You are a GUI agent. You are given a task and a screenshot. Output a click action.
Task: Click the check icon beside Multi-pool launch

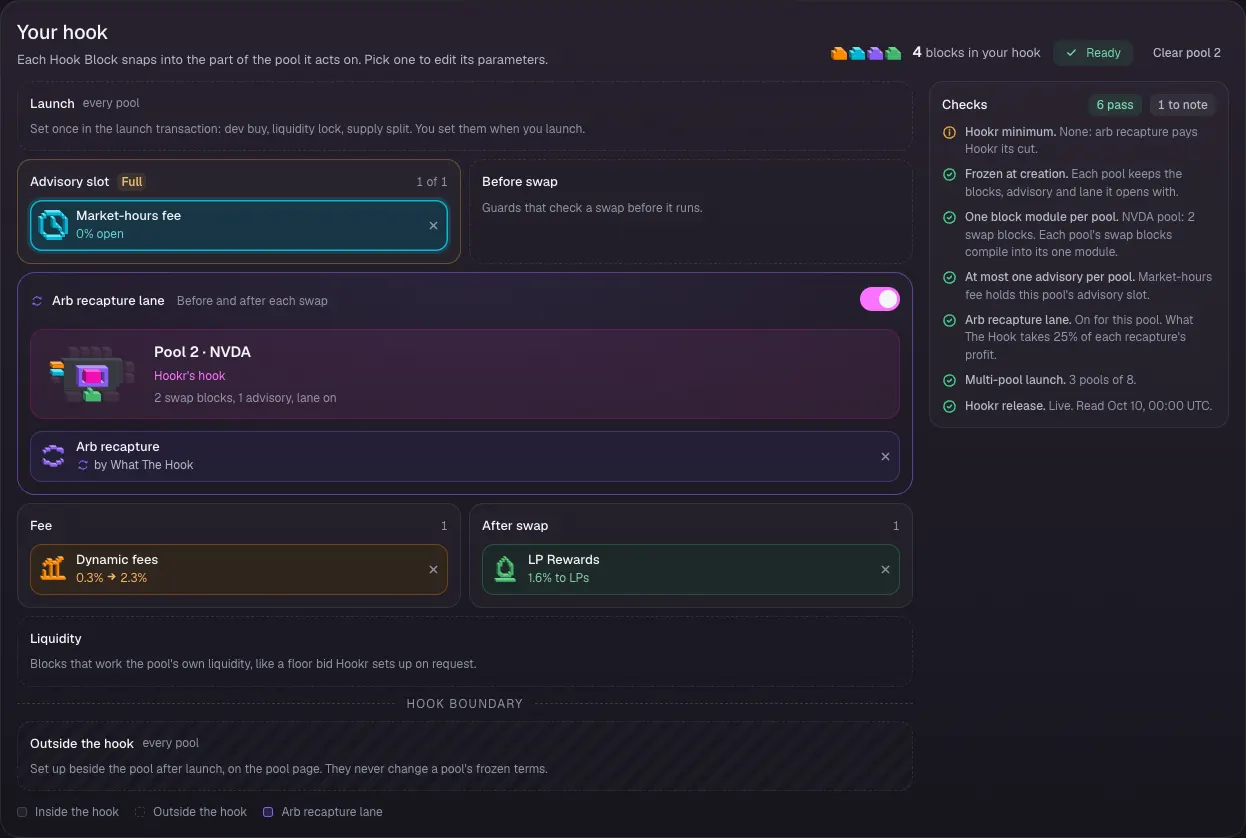tap(949, 380)
